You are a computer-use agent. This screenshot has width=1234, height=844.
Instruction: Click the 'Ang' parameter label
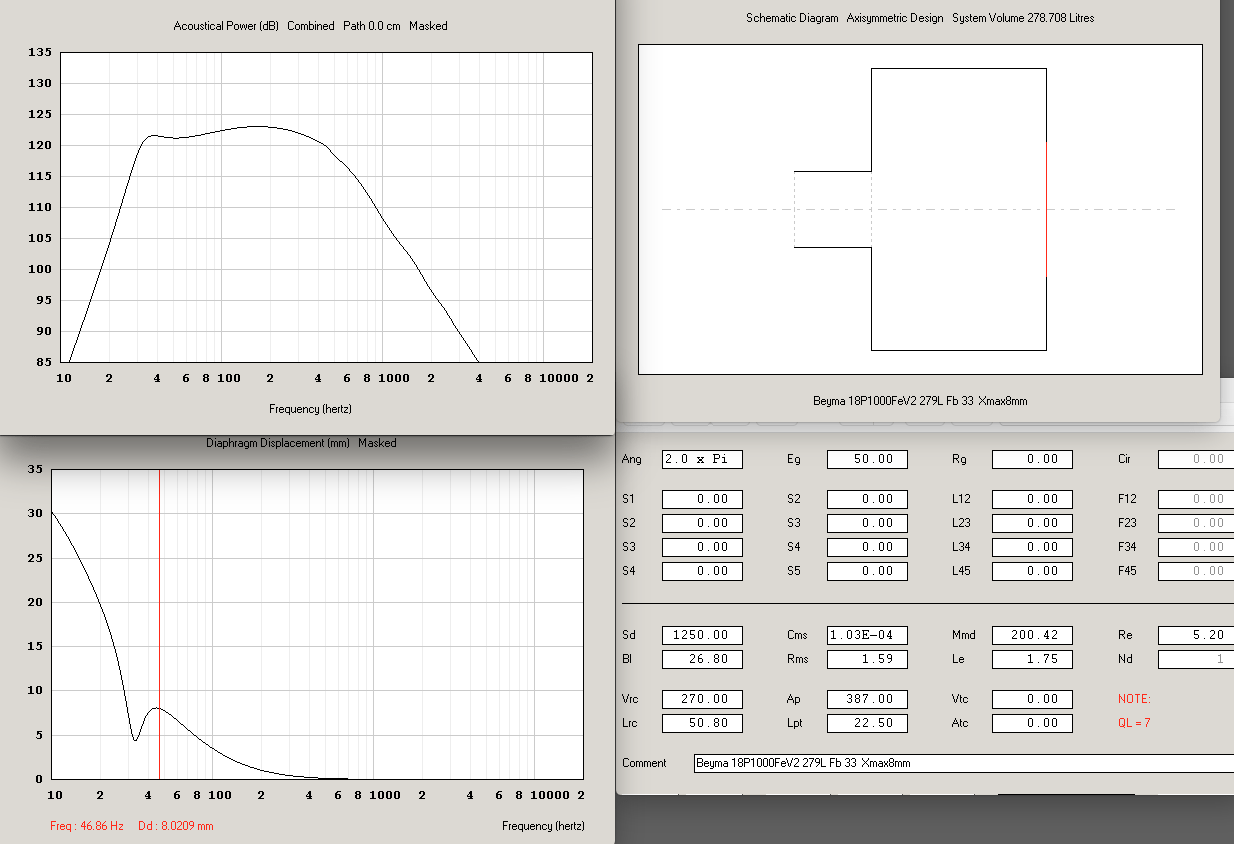point(631,460)
